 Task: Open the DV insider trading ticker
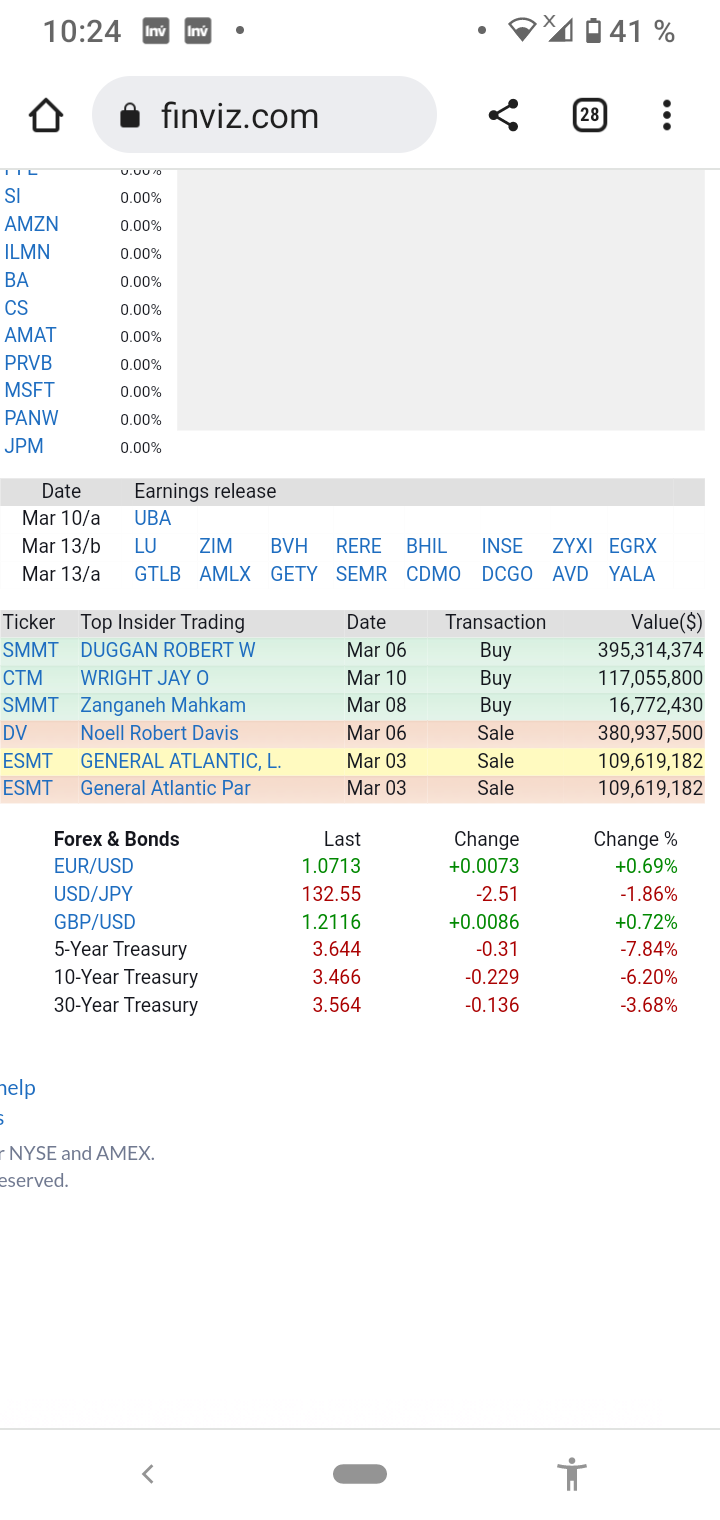[x=15, y=733]
